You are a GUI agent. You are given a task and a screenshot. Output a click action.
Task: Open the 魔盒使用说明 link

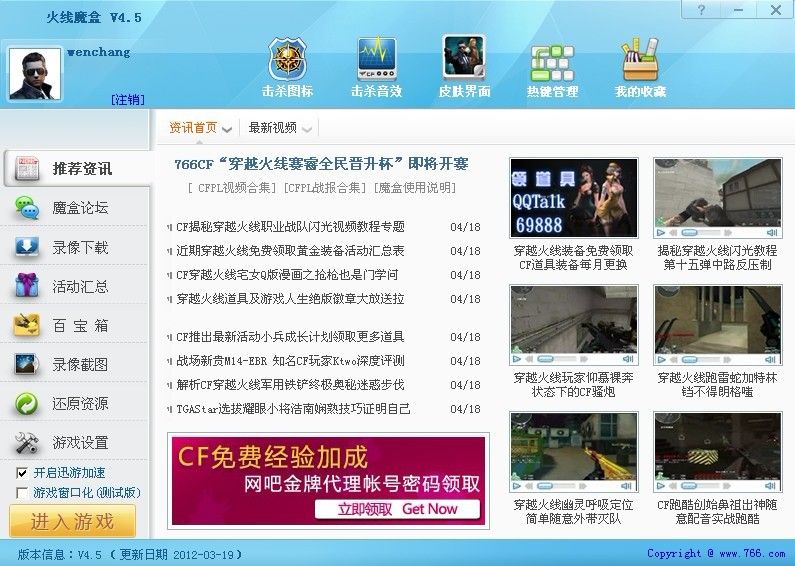click(414, 188)
